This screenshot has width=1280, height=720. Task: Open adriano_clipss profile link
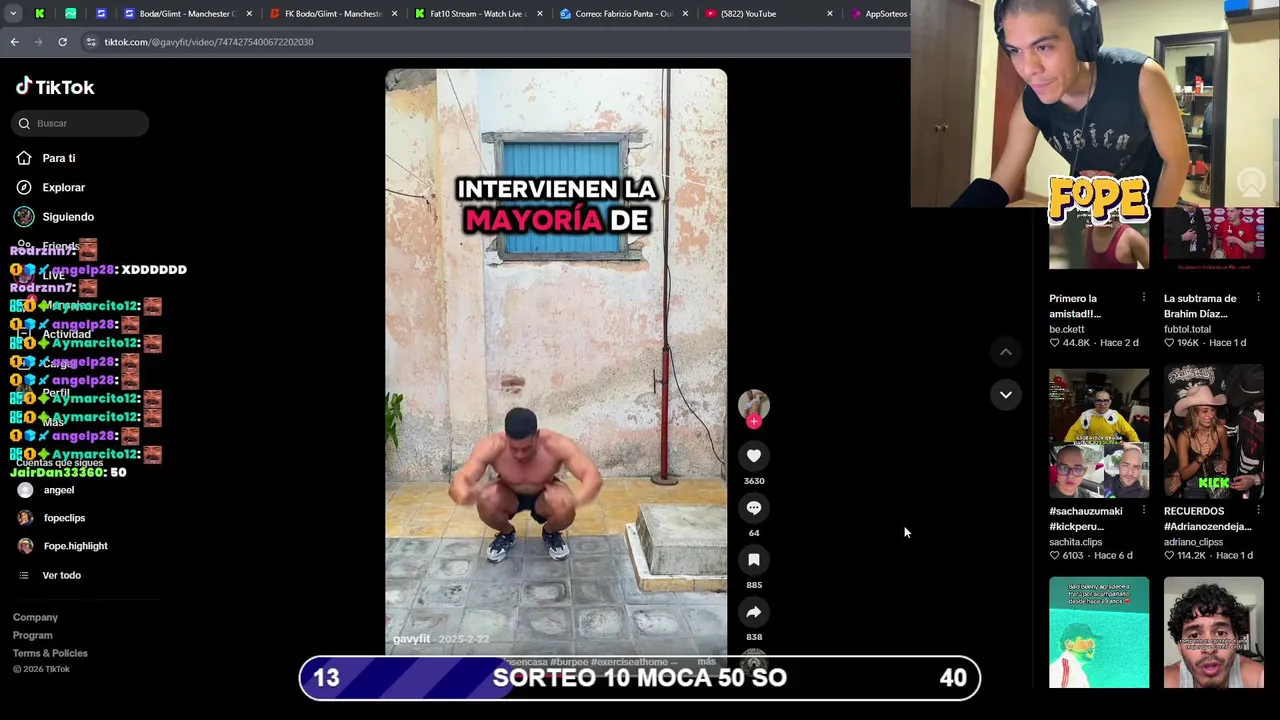point(1193,542)
